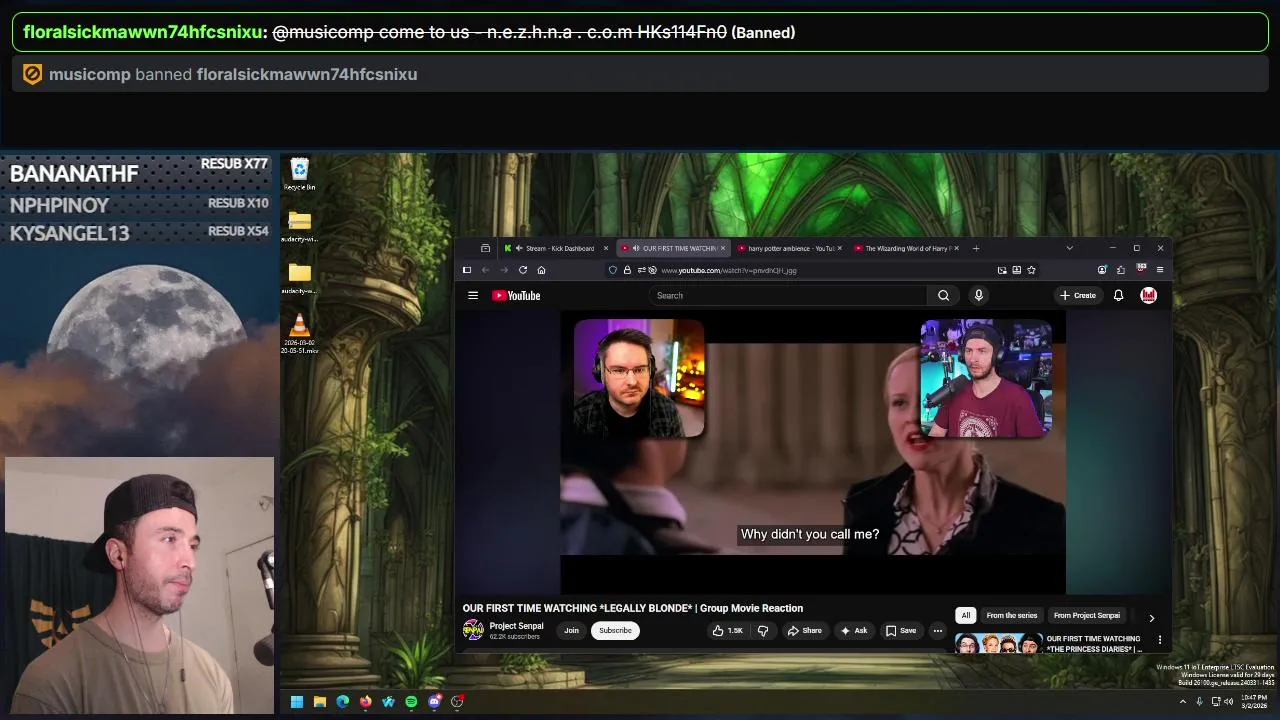
Task: Open the taskbar clock and date
Action: [x=1254, y=702]
